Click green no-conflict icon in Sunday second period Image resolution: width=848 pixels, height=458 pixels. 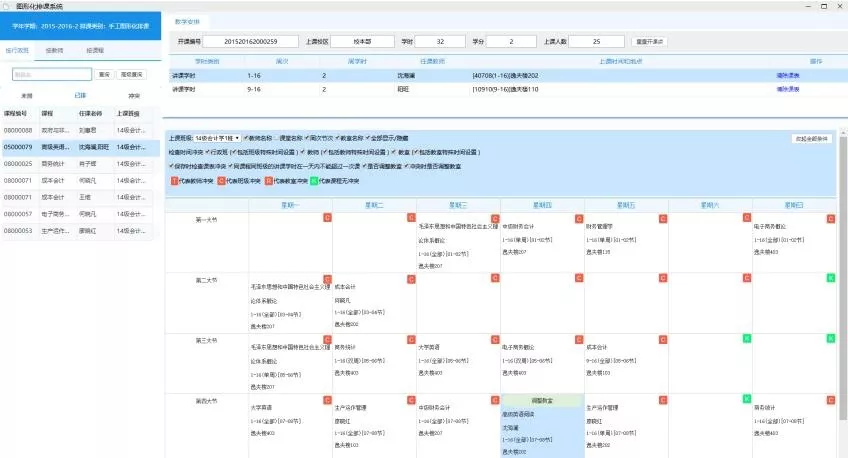(831, 277)
